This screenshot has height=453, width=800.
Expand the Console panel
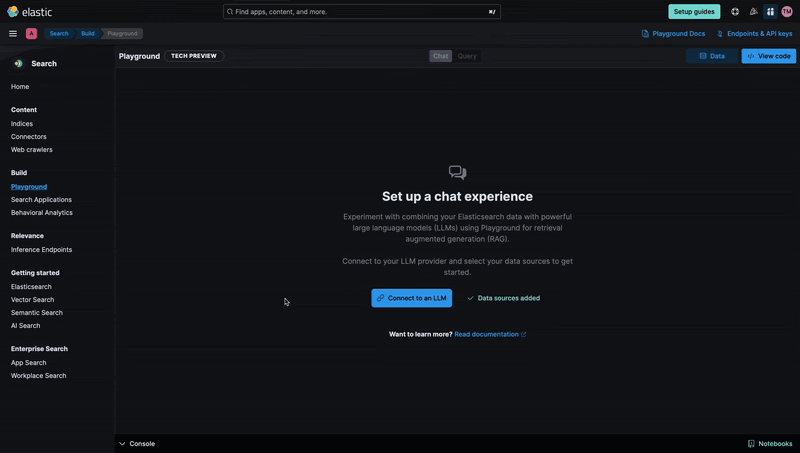click(137, 444)
